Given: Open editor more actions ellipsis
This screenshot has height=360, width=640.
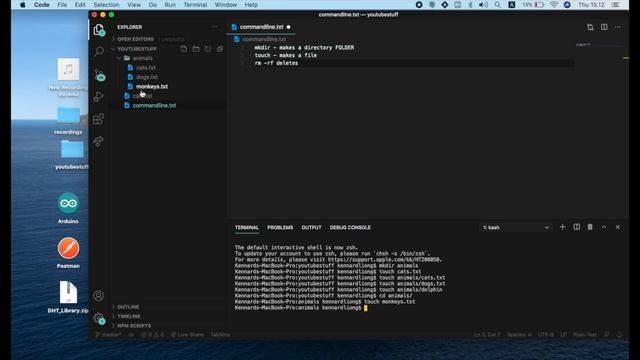Looking at the screenshot, I should point(618,27).
